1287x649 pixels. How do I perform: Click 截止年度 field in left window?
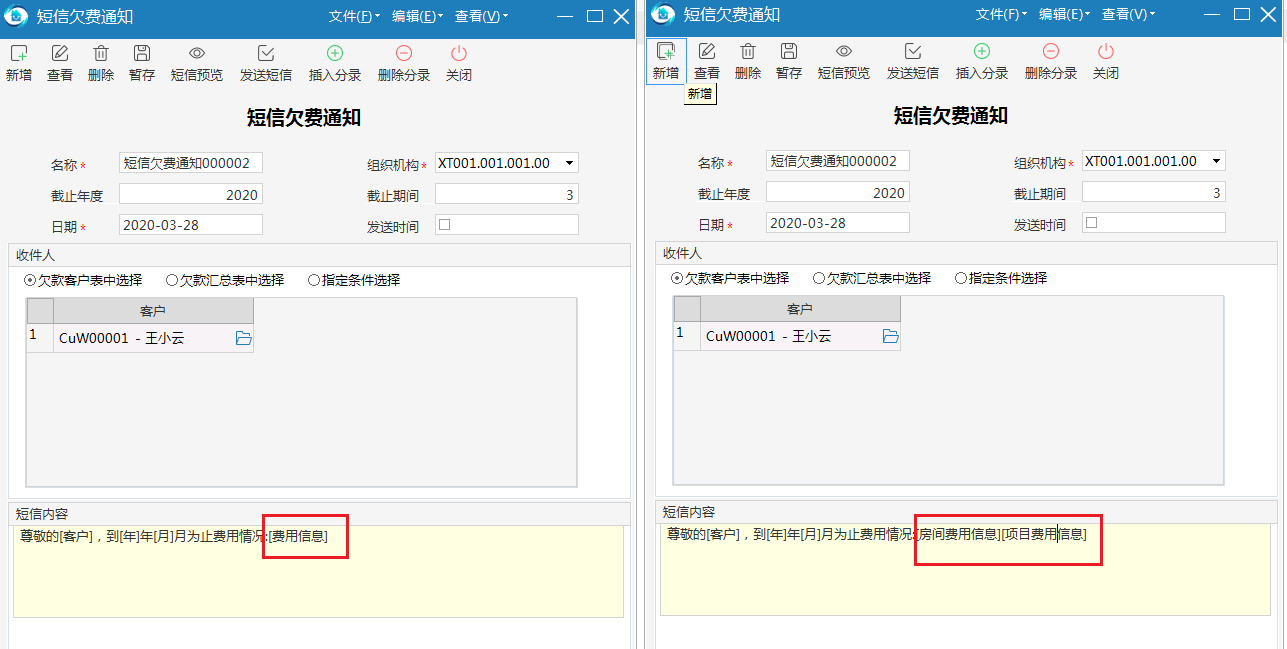pos(191,194)
